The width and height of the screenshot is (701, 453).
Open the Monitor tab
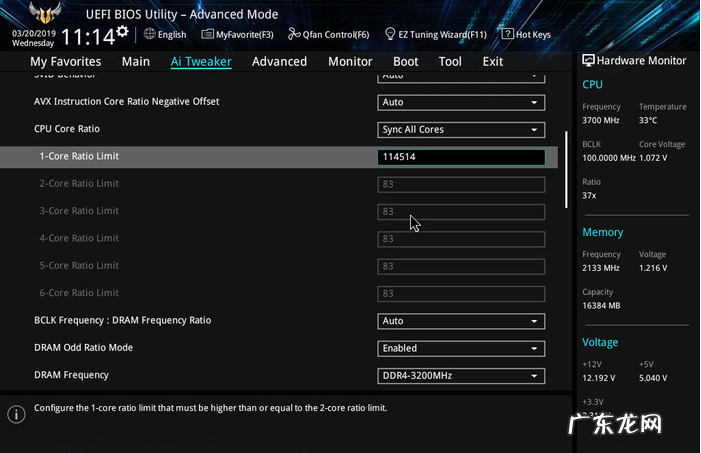[x=350, y=61]
